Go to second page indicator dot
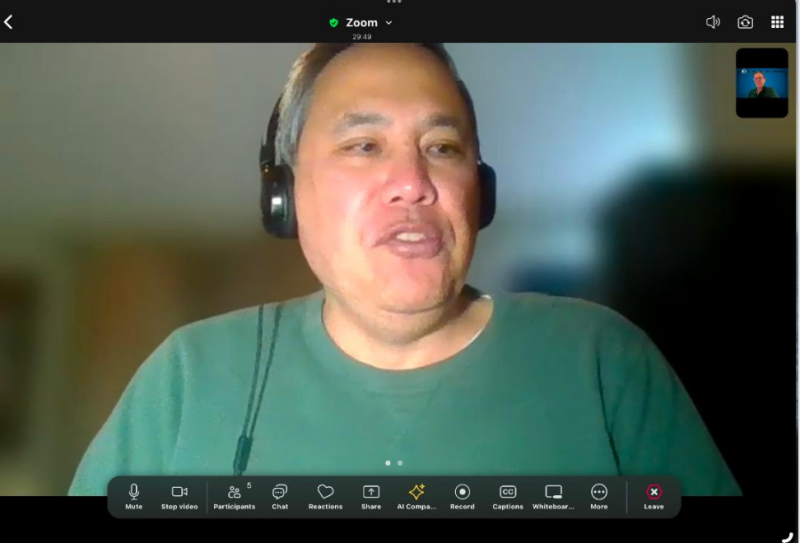Viewport: 800px width, 543px height. 400,463
